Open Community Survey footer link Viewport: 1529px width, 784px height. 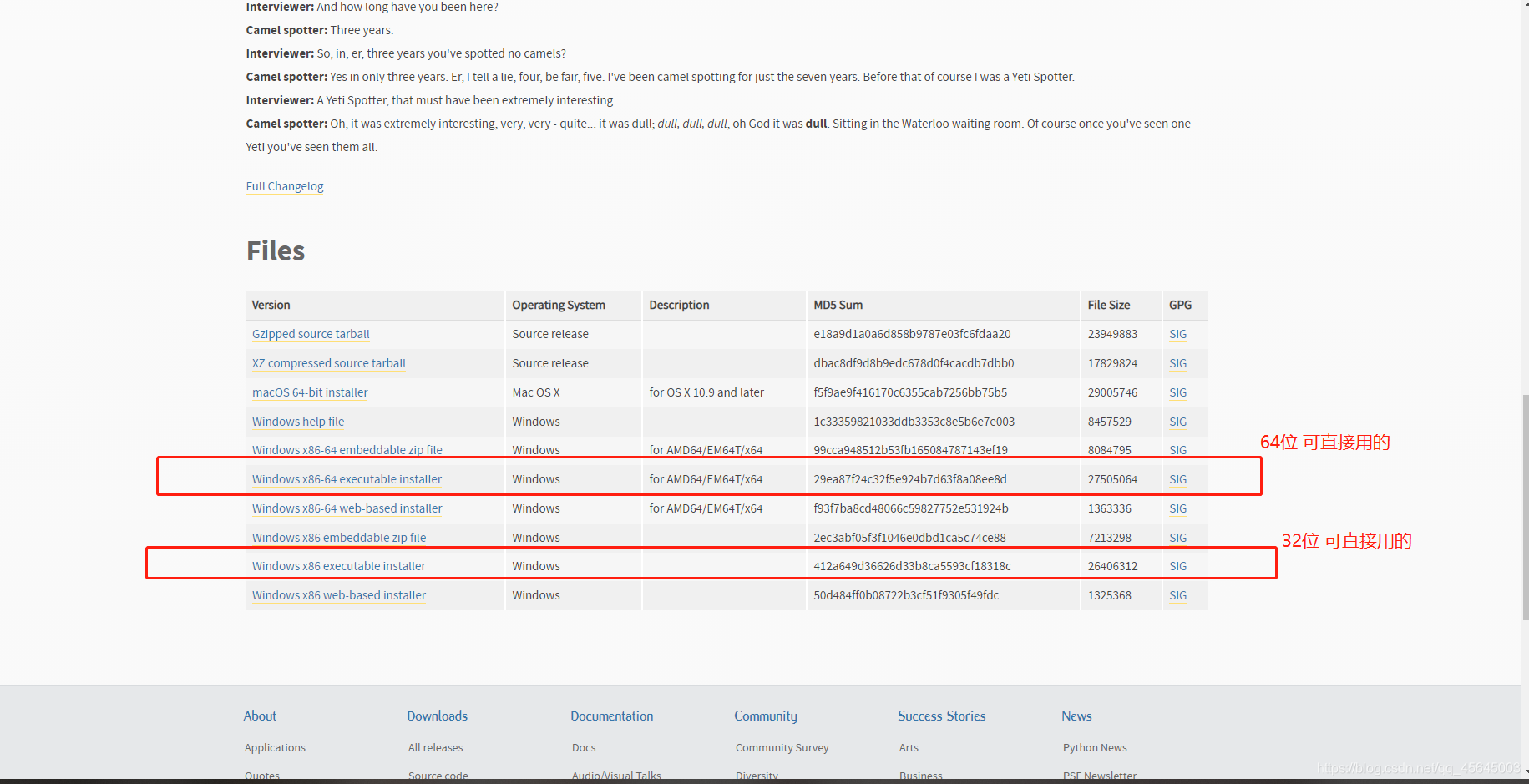[x=782, y=747]
